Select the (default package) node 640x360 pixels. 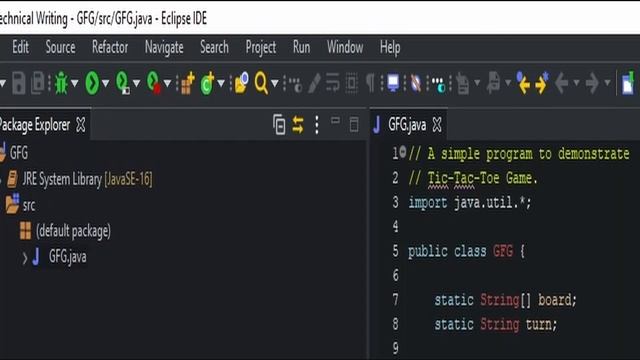click(73, 231)
